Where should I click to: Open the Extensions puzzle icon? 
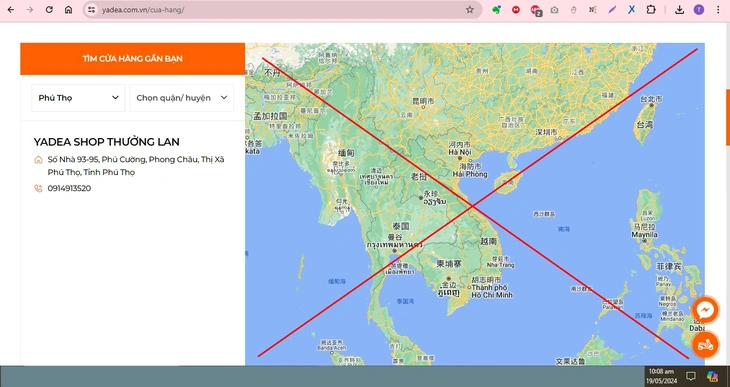tap(651, 9)
